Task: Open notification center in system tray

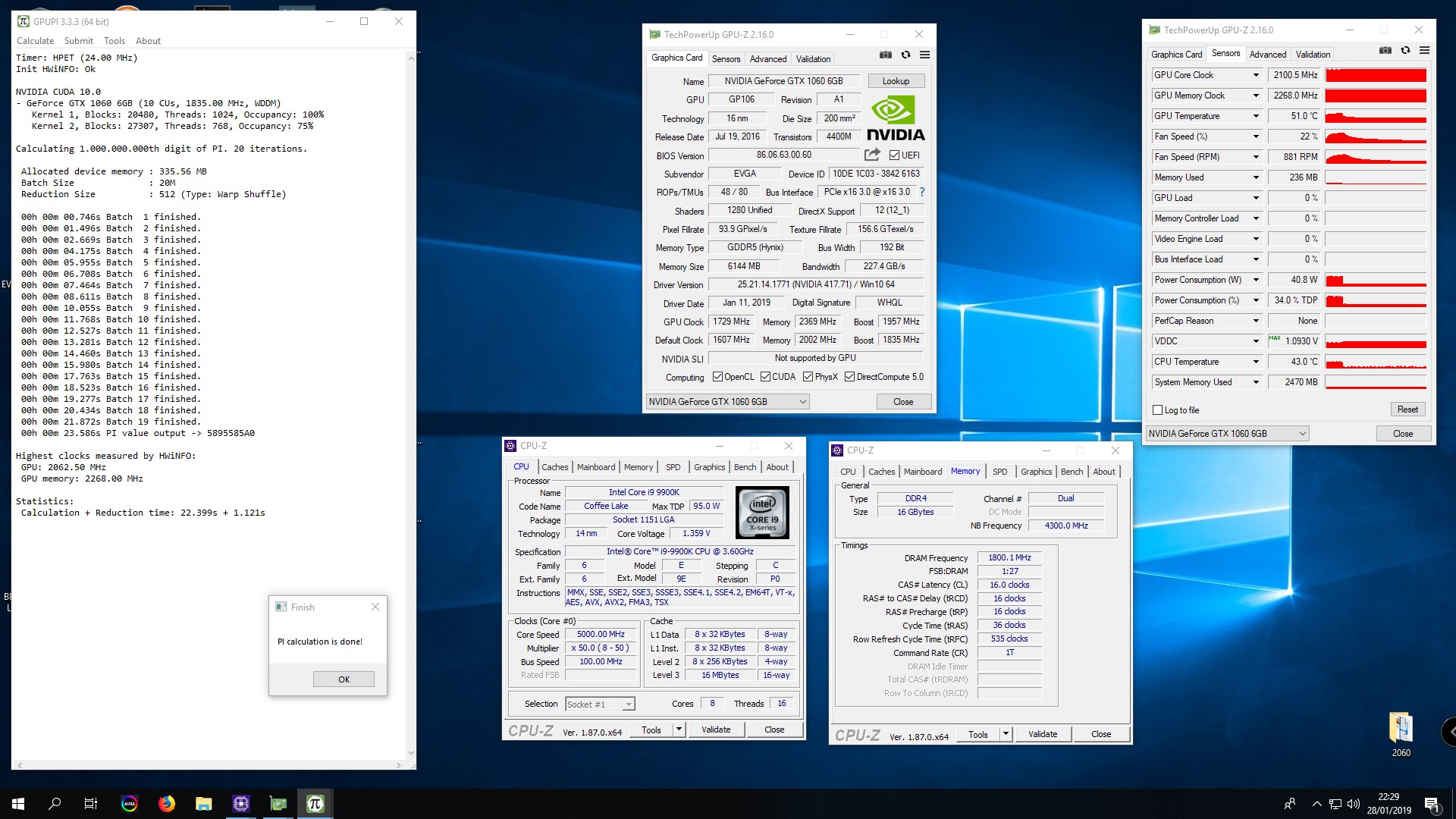Action: pyautogui.click(x=1431, y=804)
